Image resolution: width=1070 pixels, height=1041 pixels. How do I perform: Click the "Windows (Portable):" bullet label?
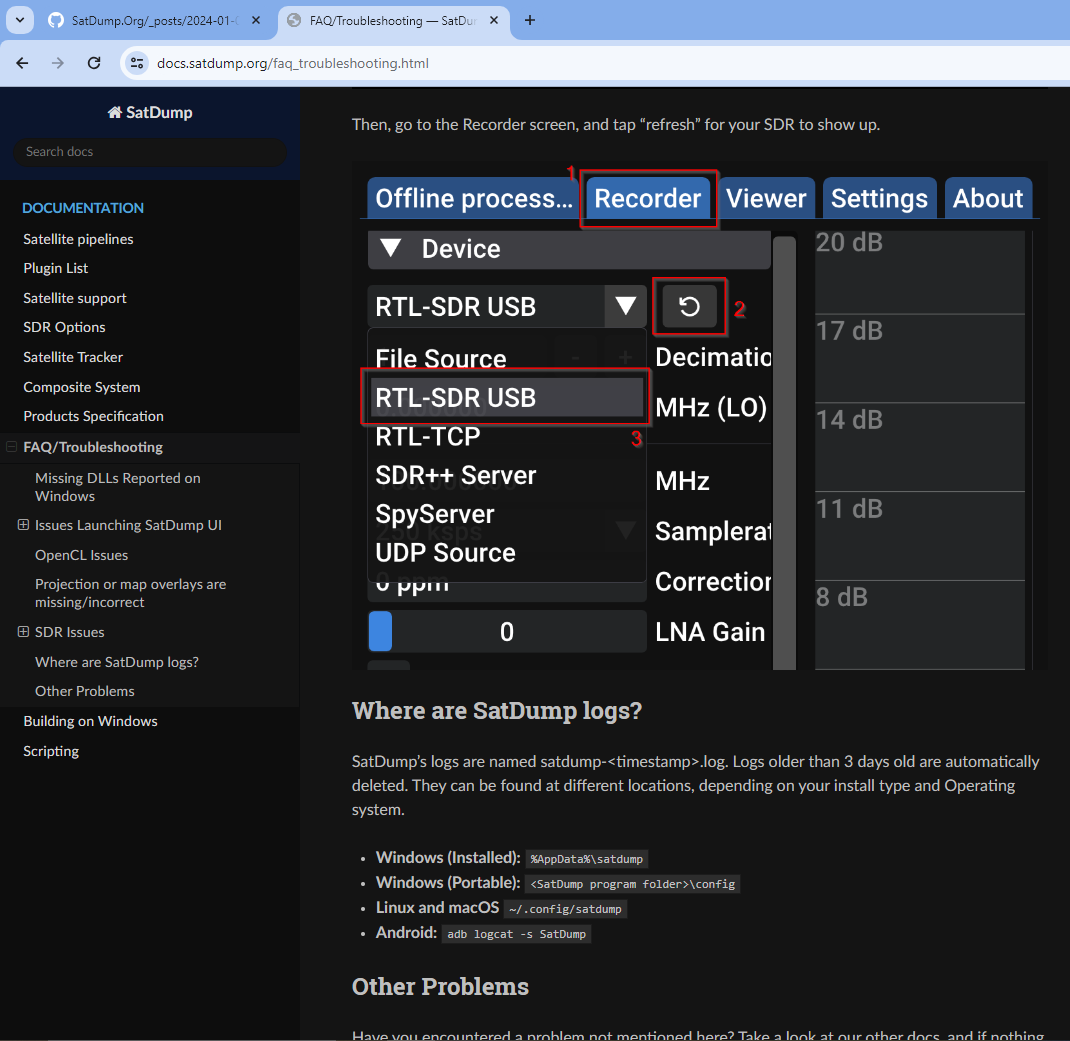[x=448, y=883]
